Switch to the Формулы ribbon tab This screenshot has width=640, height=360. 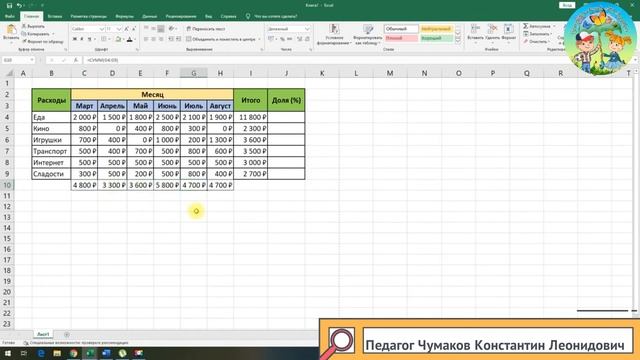coord(124,16)
